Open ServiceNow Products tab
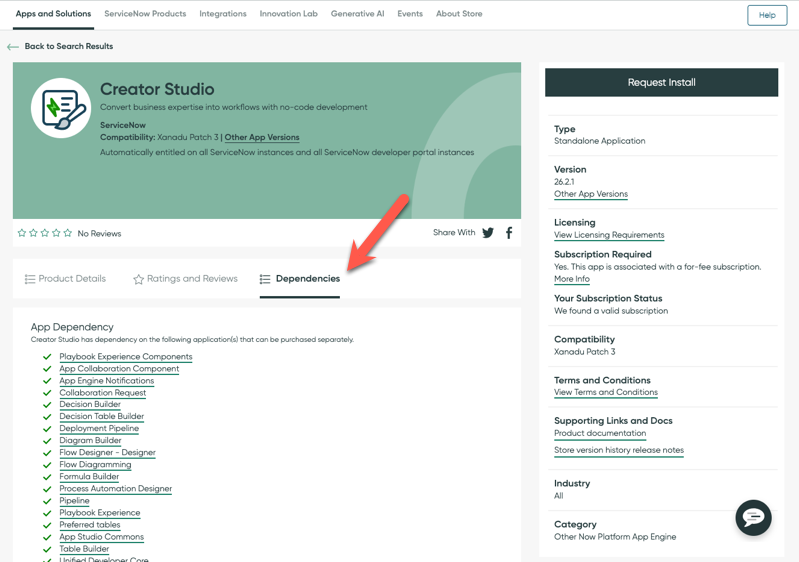This screenshot has height=562, width=799. 145,14
